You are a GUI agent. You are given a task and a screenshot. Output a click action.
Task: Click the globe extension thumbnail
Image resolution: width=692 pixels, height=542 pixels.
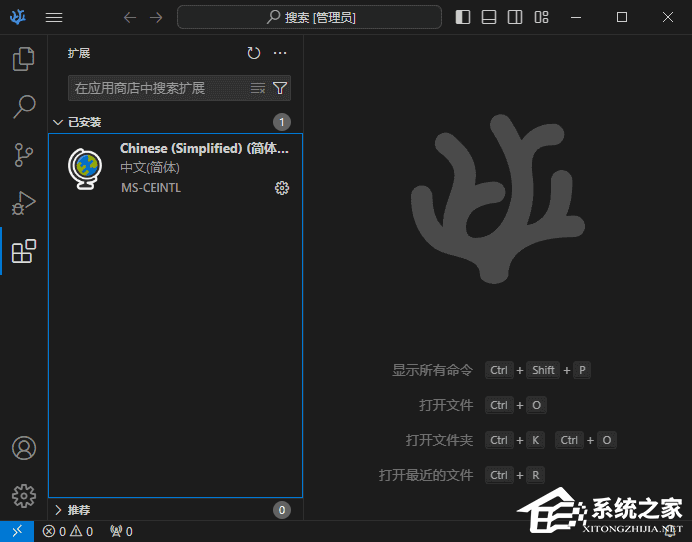(85, 169)
